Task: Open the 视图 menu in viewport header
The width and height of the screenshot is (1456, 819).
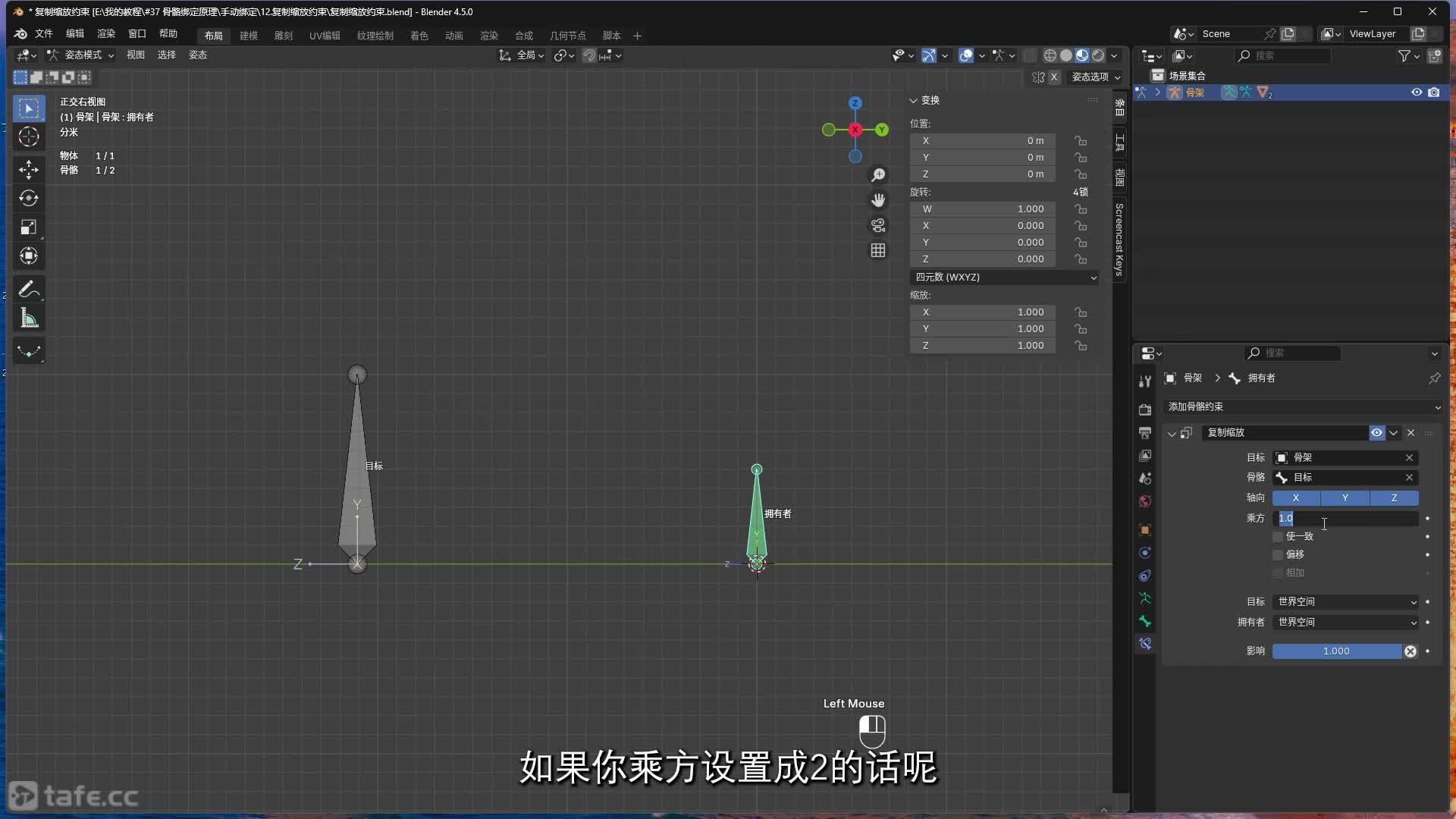Action: click(x=136, y=55)
